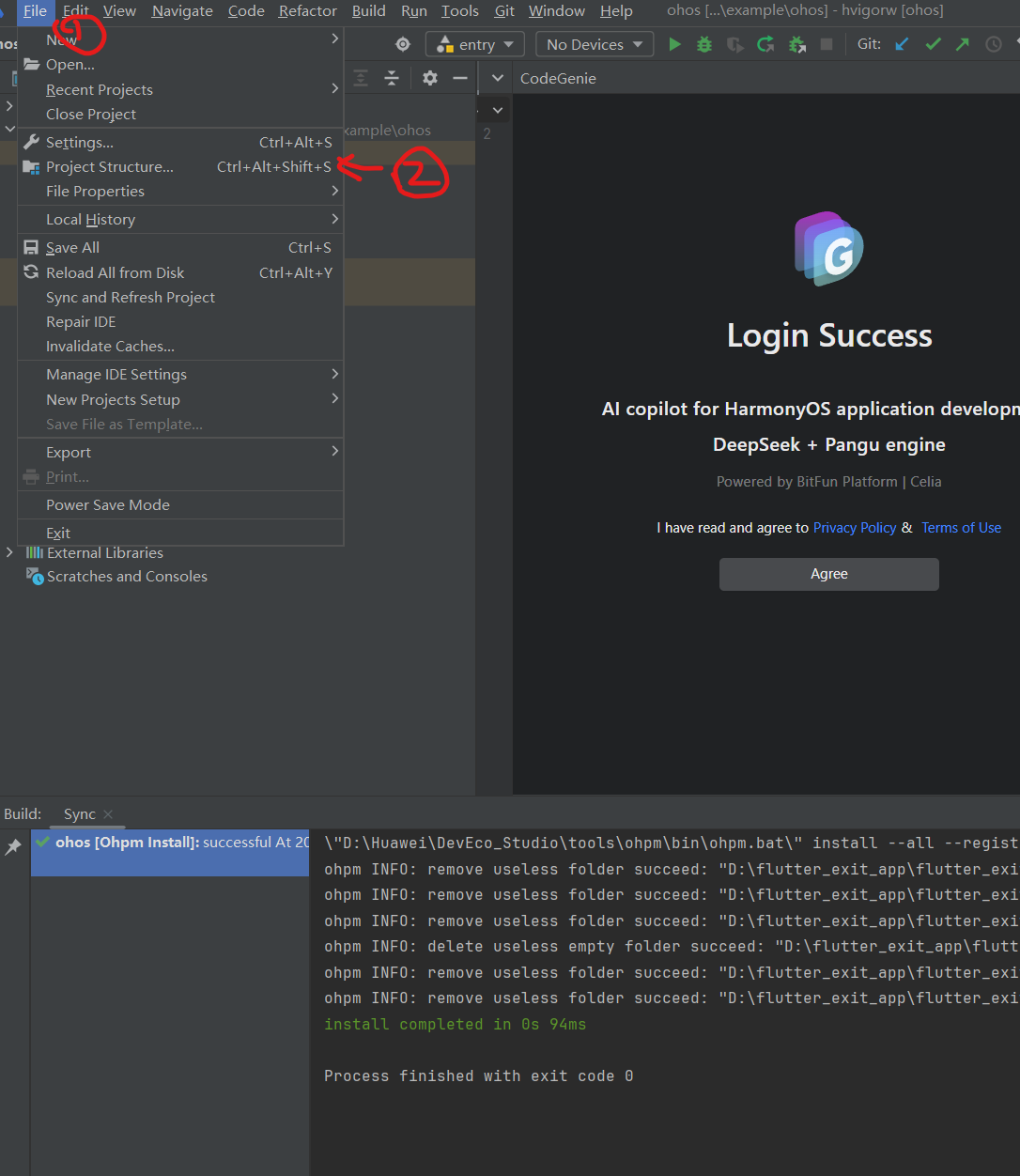This screenshot has height=1176, width=1020.
Task: Open the Refactor menu
Action: [x=307, y=10]
